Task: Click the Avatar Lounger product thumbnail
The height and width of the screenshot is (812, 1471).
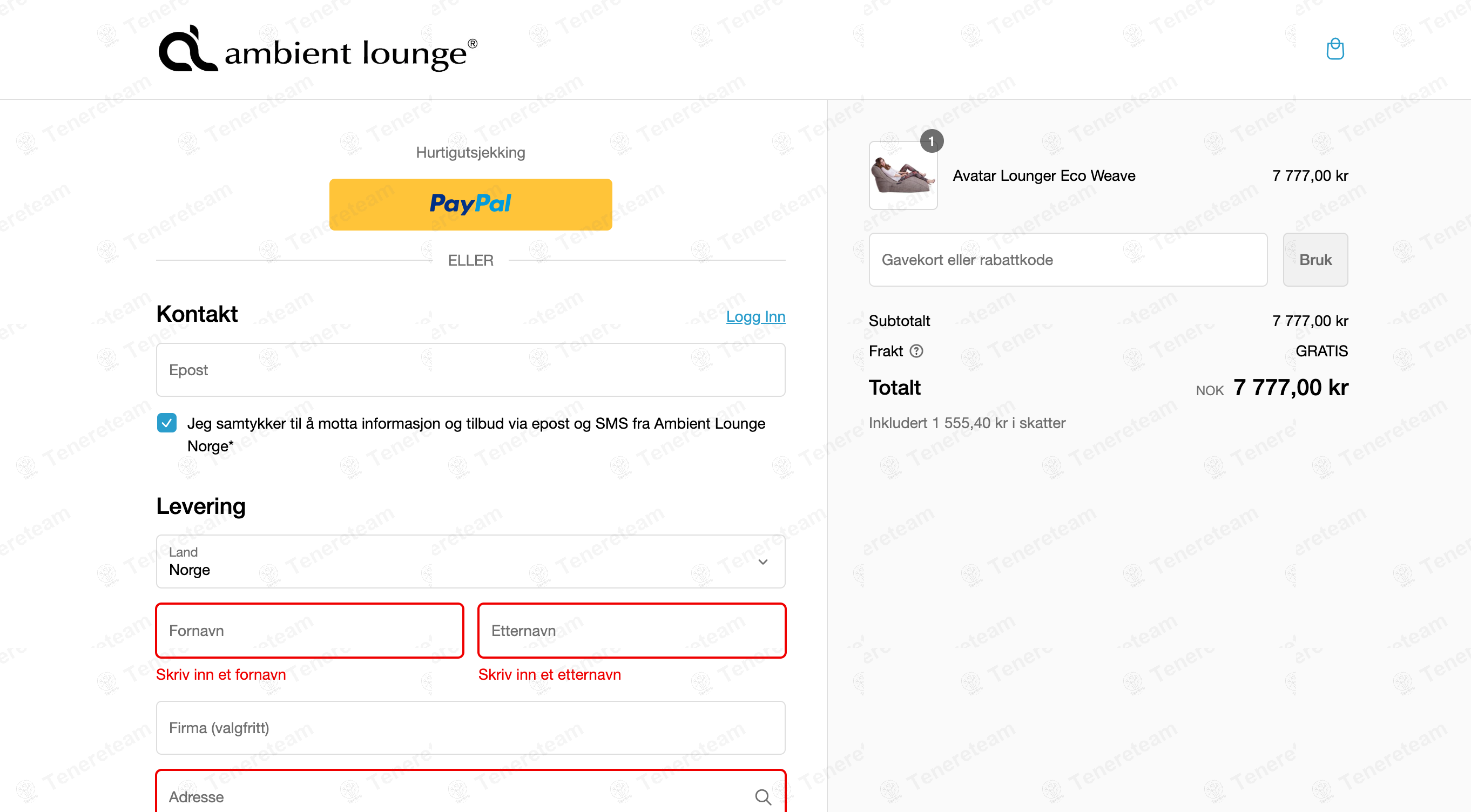Action: tap(902, 176)
